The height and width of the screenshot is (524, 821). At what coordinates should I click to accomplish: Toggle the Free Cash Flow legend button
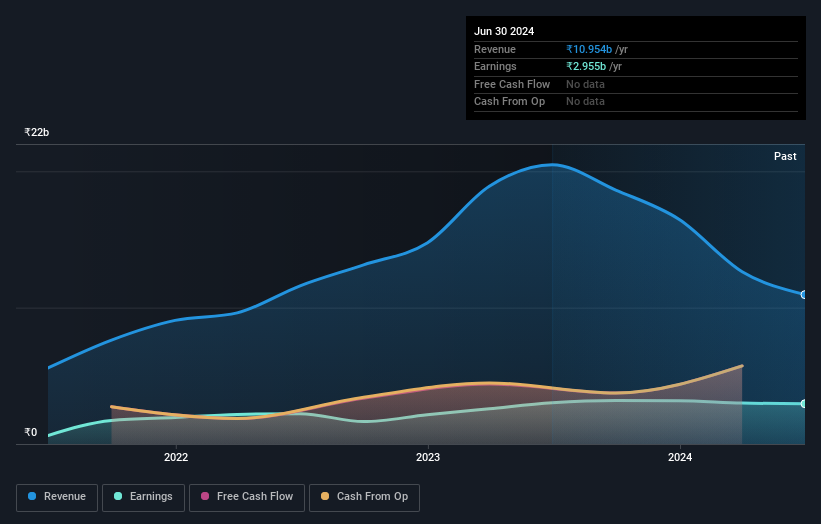[247, 497]
